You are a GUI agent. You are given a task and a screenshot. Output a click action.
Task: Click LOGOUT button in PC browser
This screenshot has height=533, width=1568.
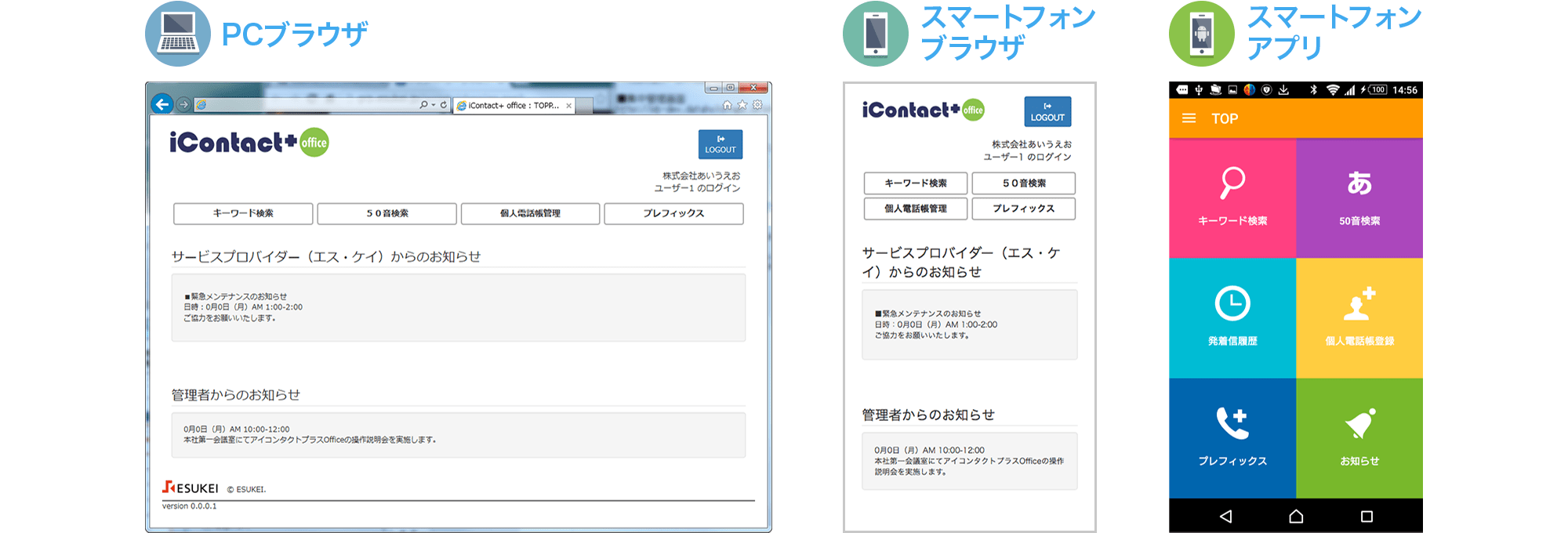click(x=720, y=144)
